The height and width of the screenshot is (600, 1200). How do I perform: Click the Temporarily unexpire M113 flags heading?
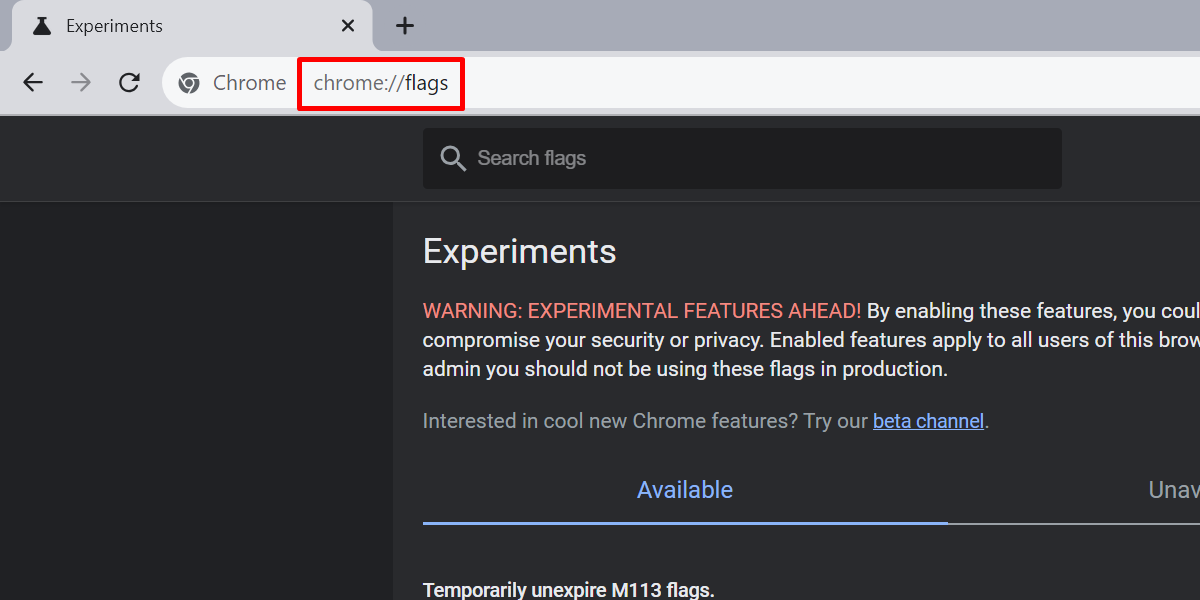click(x=568, y=589)
